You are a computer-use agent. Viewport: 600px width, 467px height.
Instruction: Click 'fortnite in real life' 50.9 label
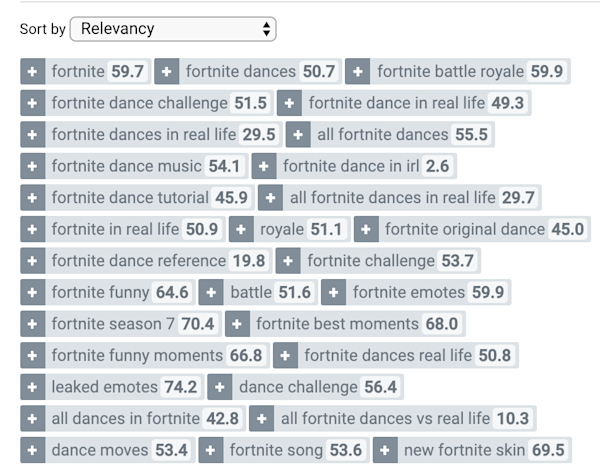115,229
